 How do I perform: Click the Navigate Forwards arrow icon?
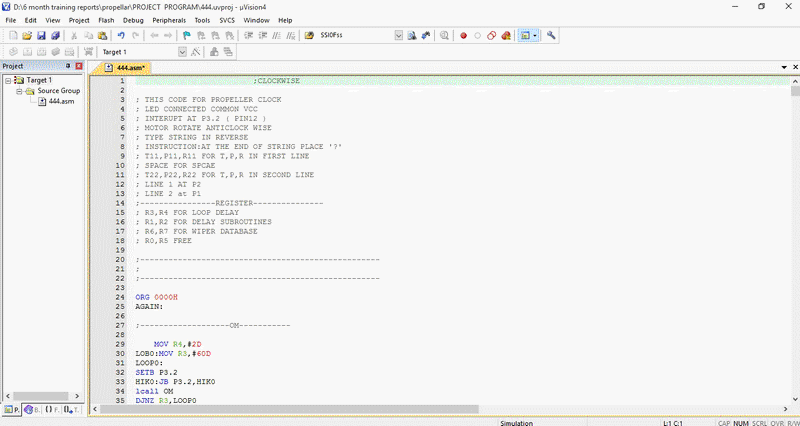[167, 36]
